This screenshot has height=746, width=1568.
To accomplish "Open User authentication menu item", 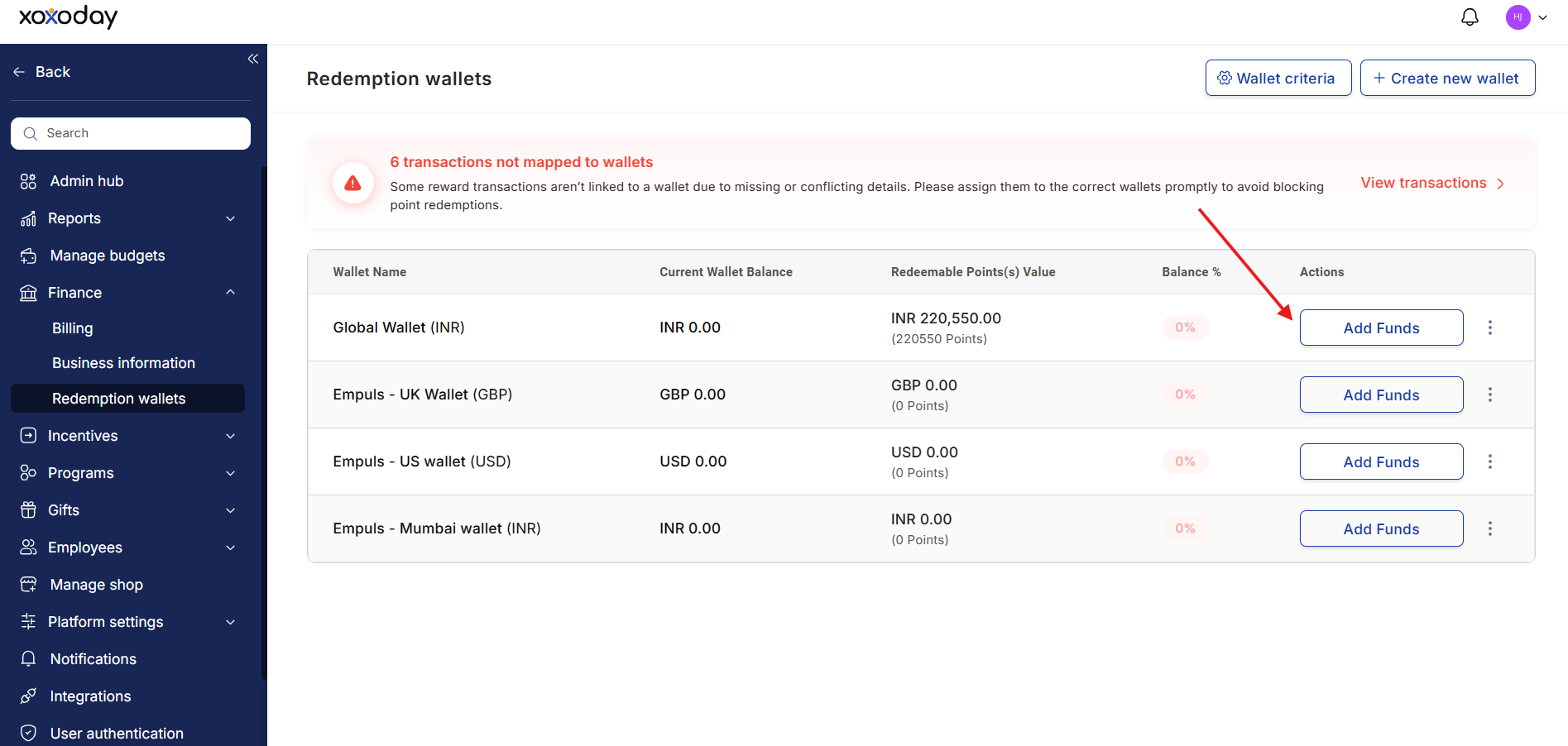I will click(117, 734).
